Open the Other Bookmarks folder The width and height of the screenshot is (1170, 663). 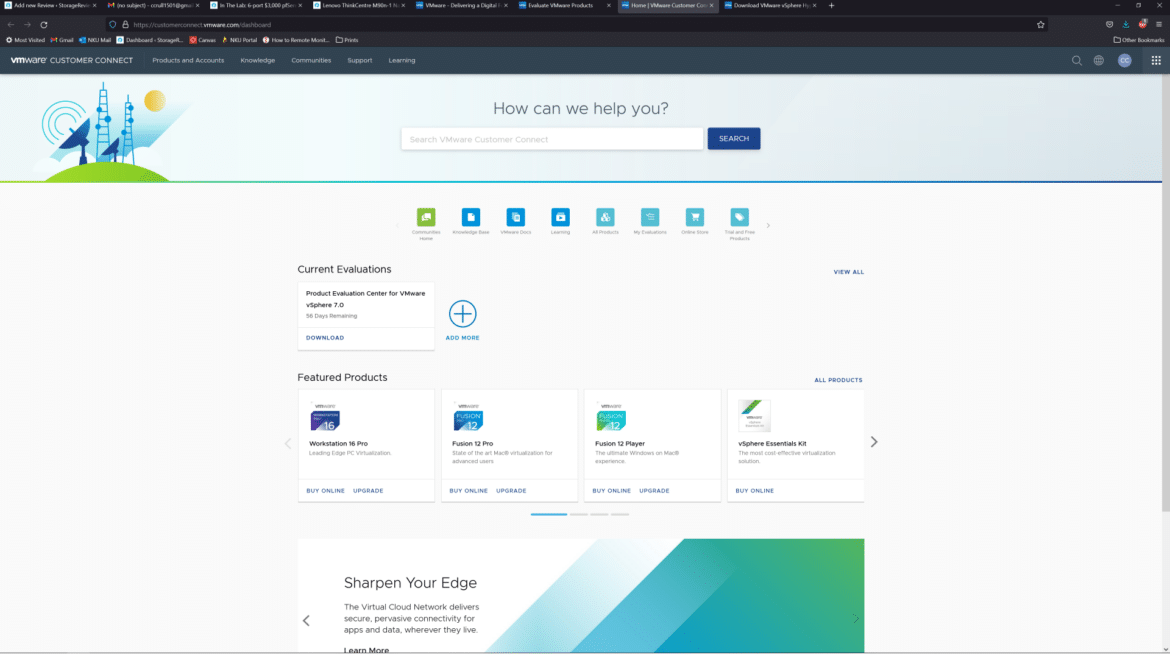(1139, 40)
